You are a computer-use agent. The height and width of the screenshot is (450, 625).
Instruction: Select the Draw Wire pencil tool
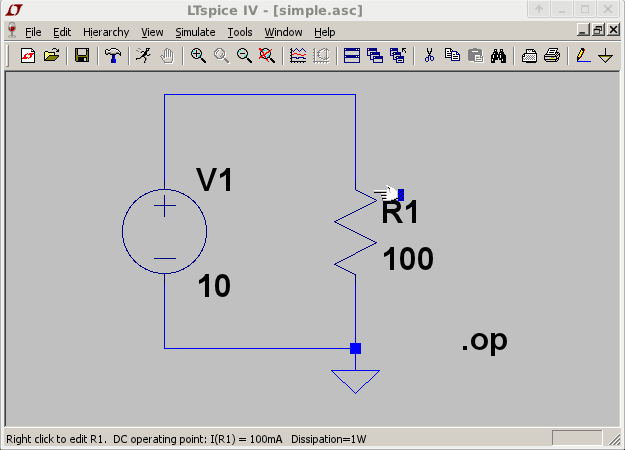[x=583, y=55]
